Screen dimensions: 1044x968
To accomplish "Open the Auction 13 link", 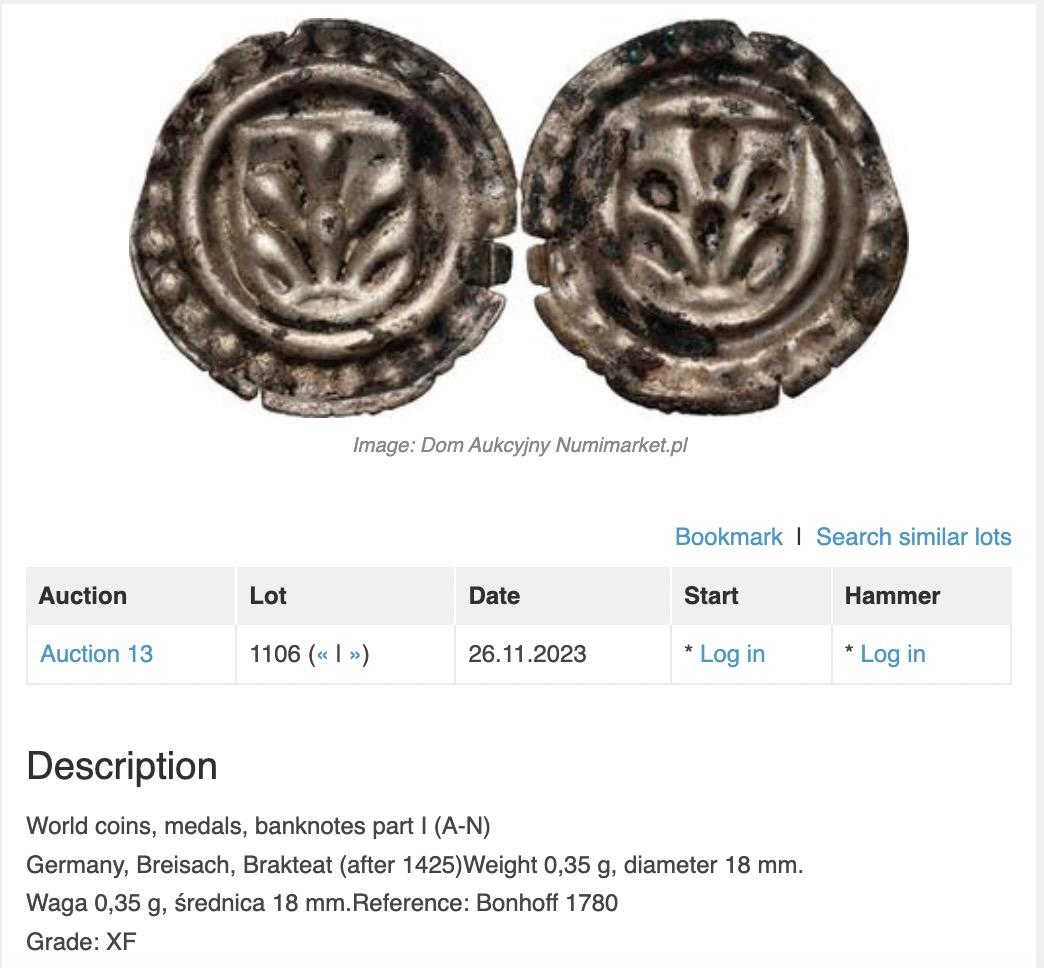I will (x=96, y=654).
